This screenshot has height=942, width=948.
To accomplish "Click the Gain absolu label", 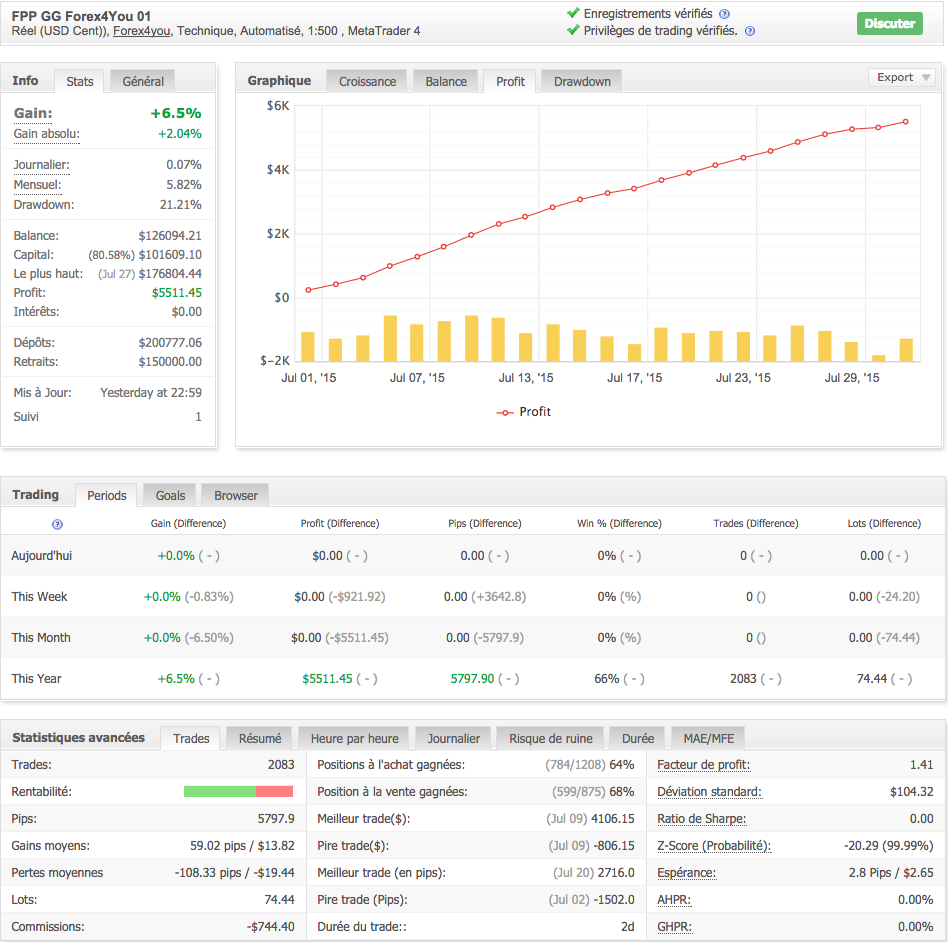I will click(x=46, y=134).
